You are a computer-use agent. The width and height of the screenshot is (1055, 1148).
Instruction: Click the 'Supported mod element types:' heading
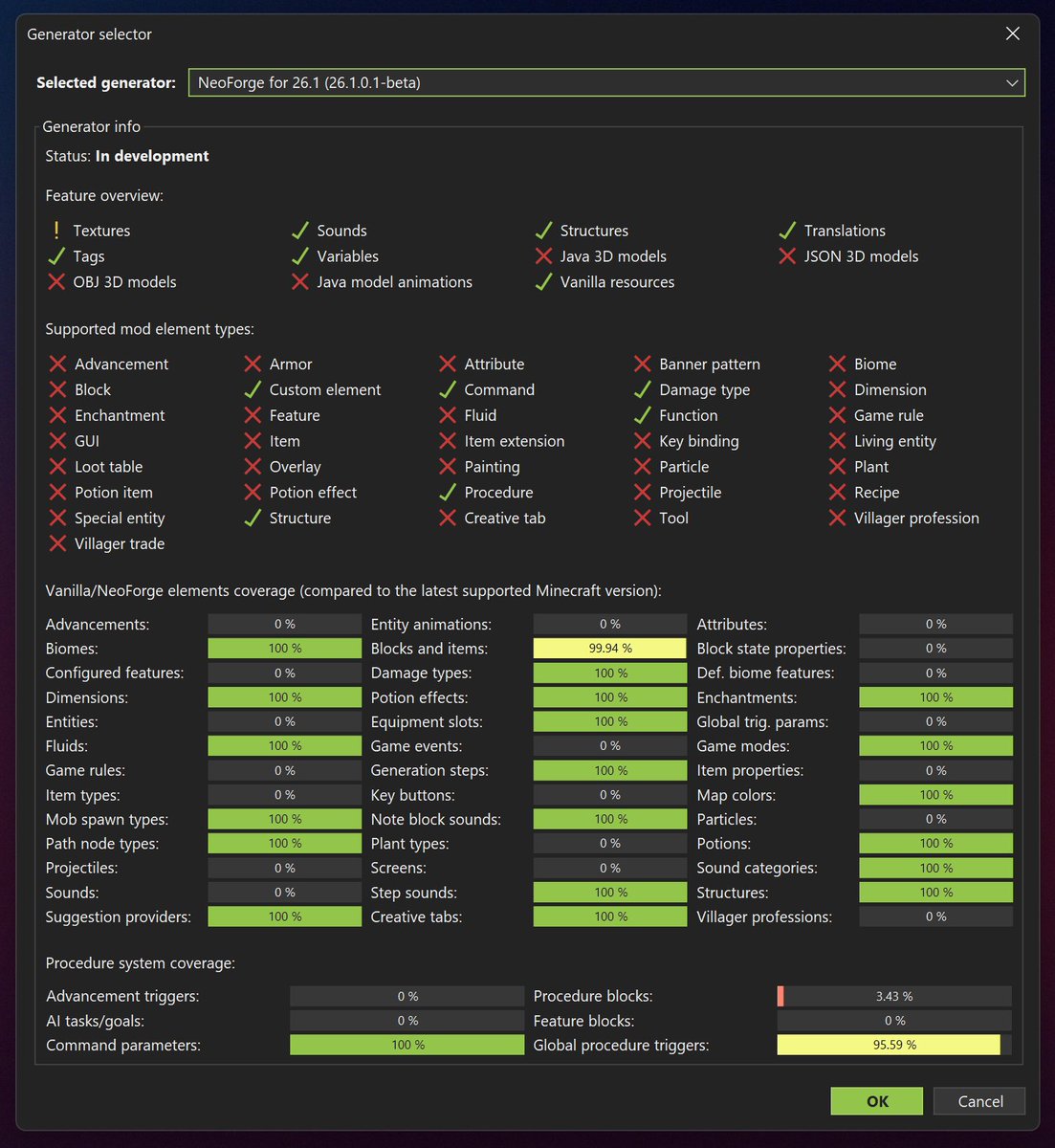click(150, 329)
